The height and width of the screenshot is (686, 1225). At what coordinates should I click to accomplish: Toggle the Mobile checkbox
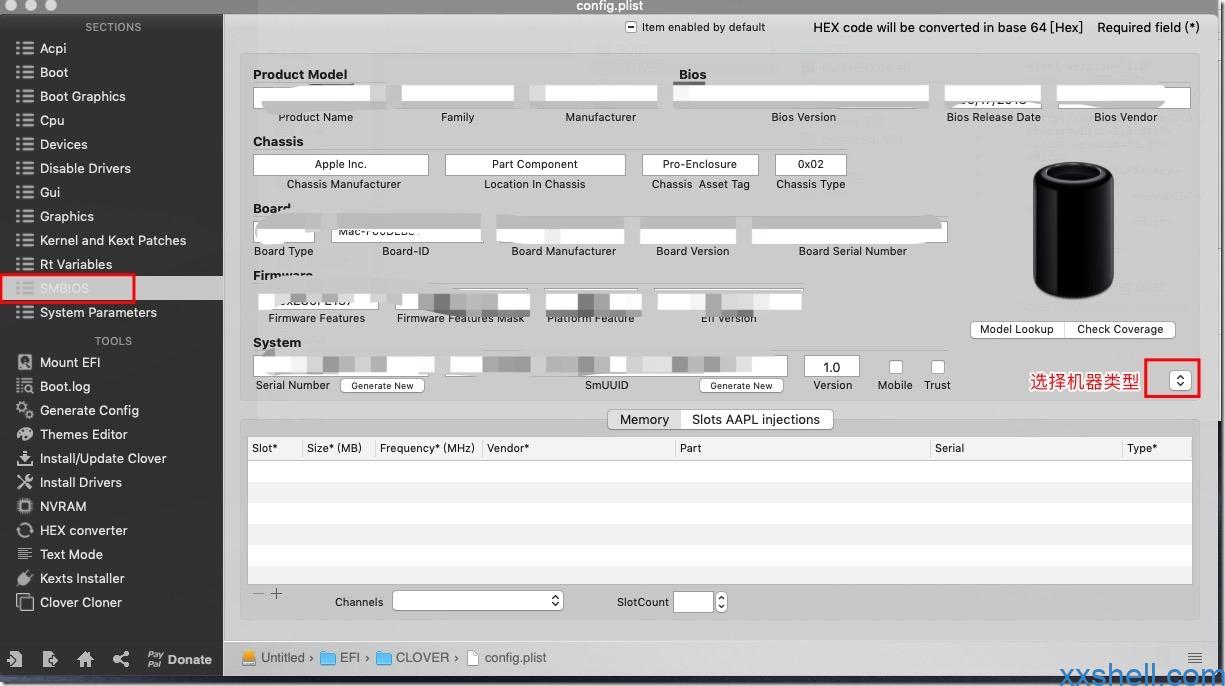tap(895, 367)
